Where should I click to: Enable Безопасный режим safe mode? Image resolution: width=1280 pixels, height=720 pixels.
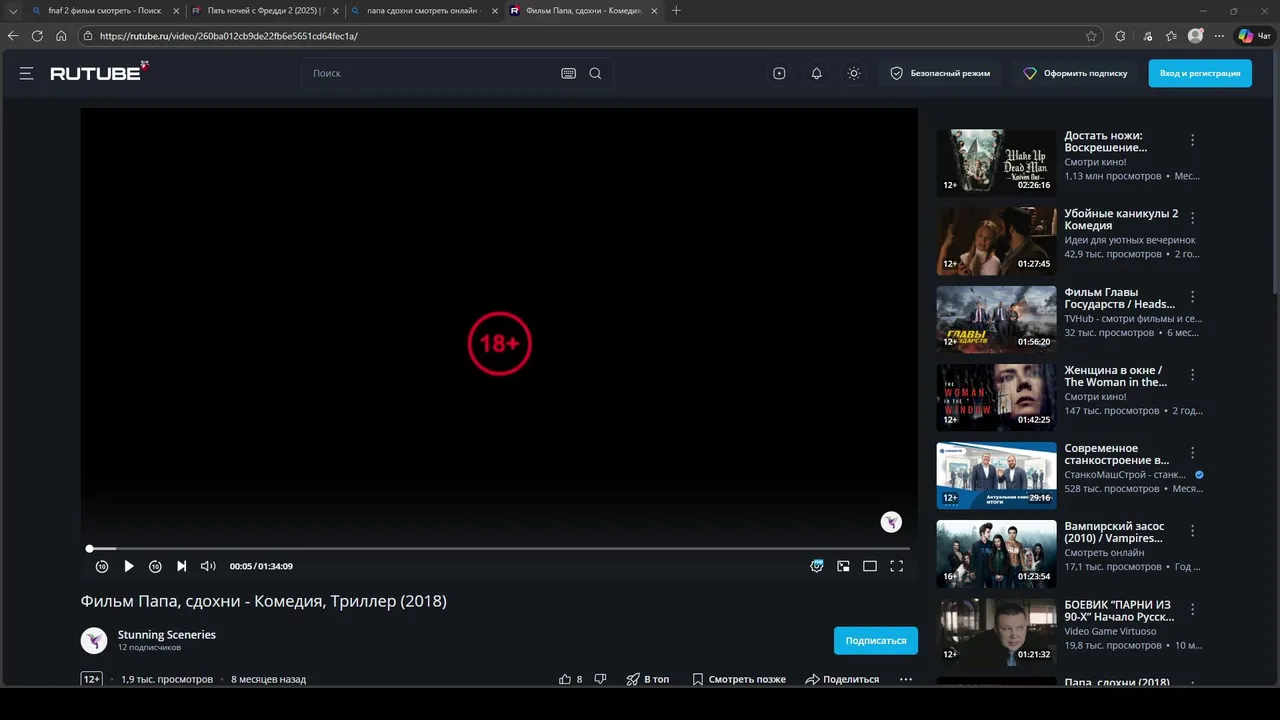point(940,73)
